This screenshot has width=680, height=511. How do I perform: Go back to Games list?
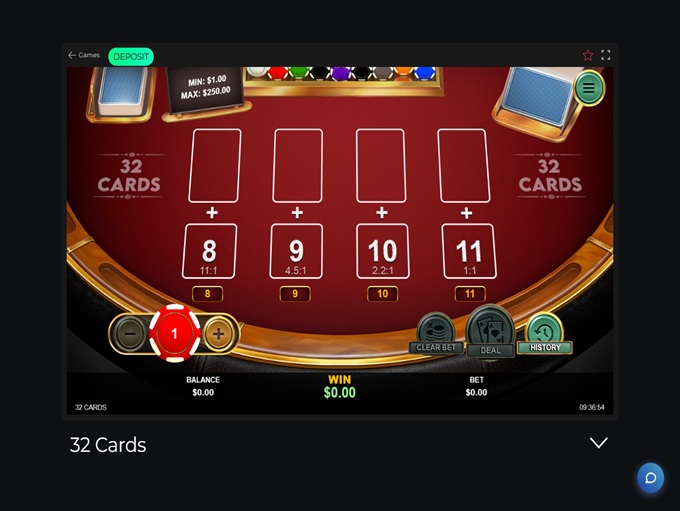(x=84, y=55)
